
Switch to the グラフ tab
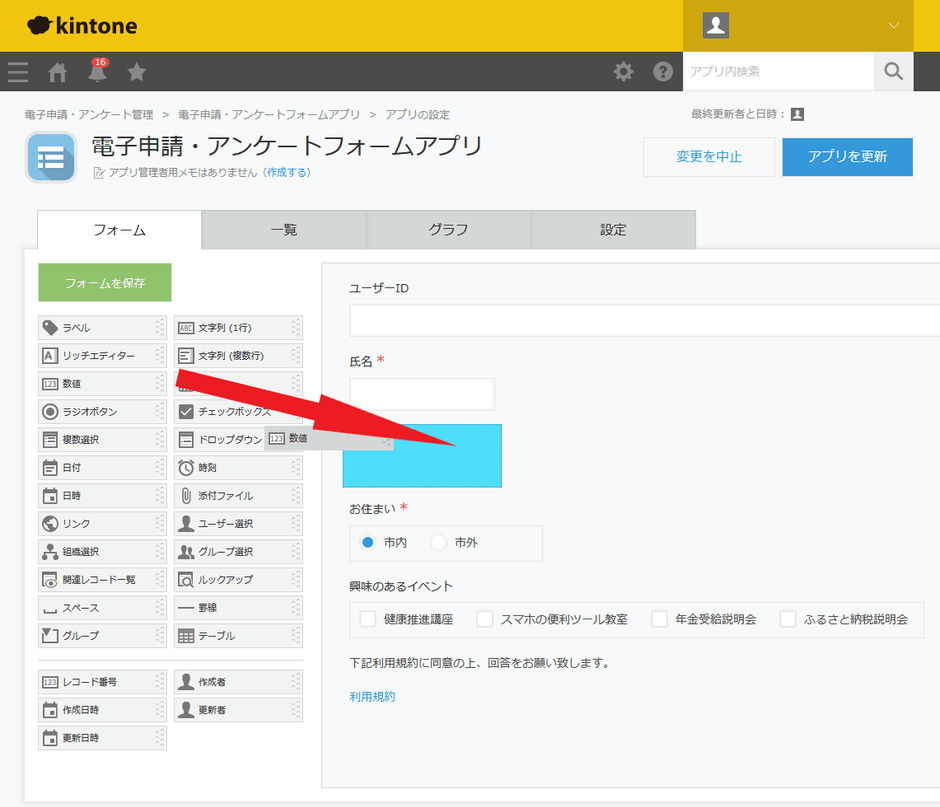447,230
